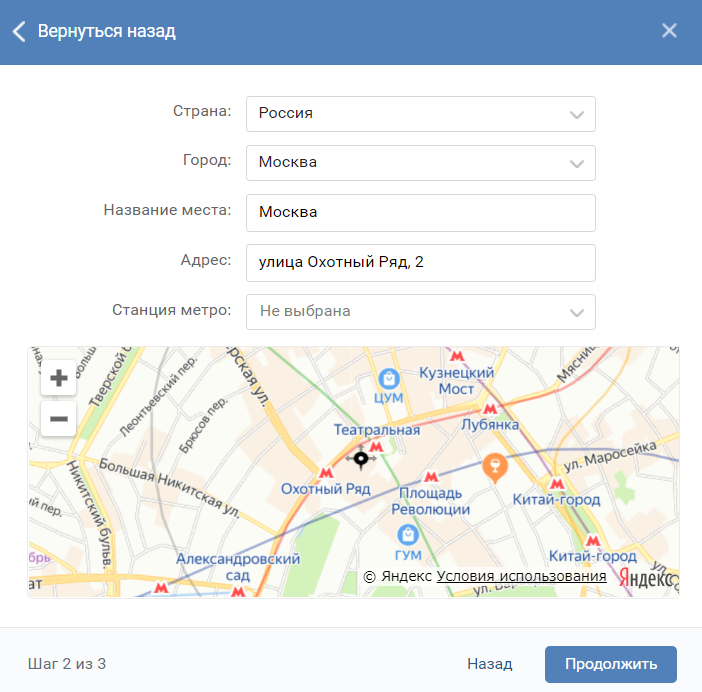
Task: Click the 'Леонтьевский пер.' street label
Action: point(158,396)
